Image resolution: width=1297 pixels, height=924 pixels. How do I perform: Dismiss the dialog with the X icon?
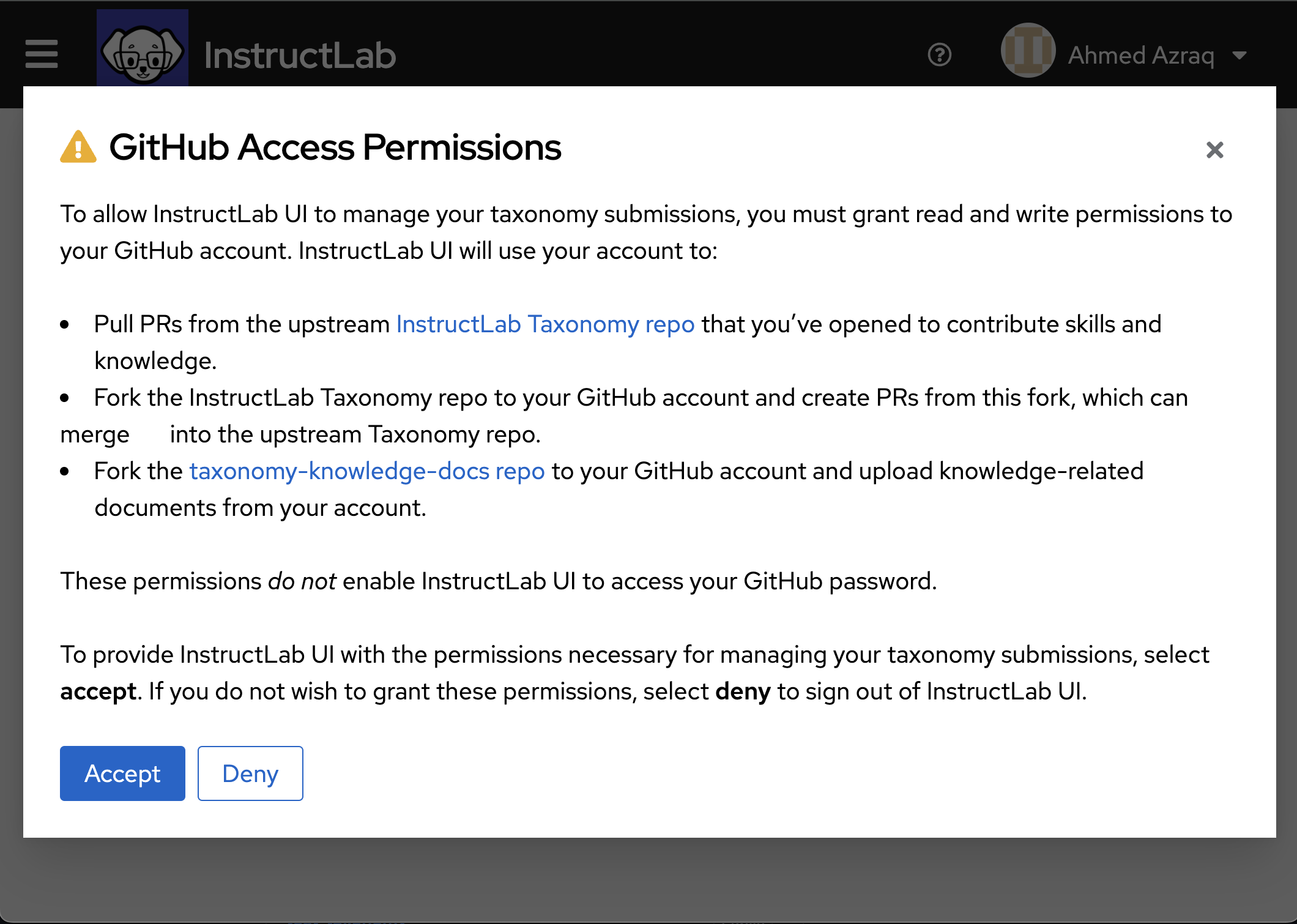(1214, 150)
